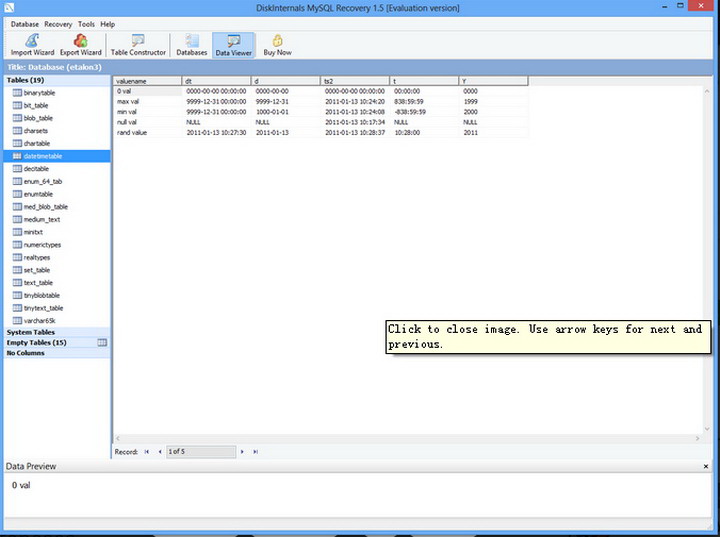Sort by the d column header
The height and width of the screenshot is (537, 720).
tap(286, 81)
